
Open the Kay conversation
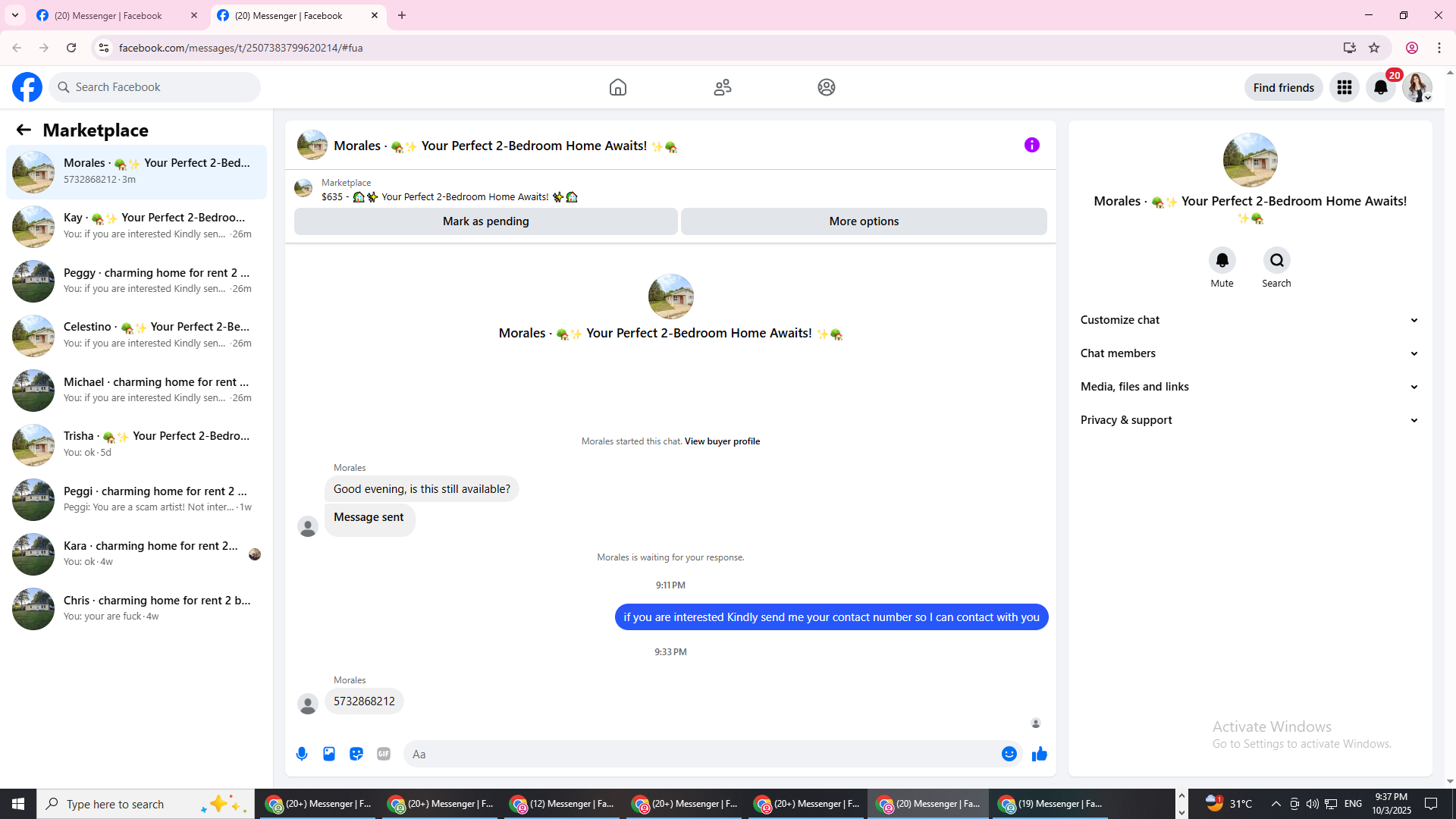pos(136,226)
